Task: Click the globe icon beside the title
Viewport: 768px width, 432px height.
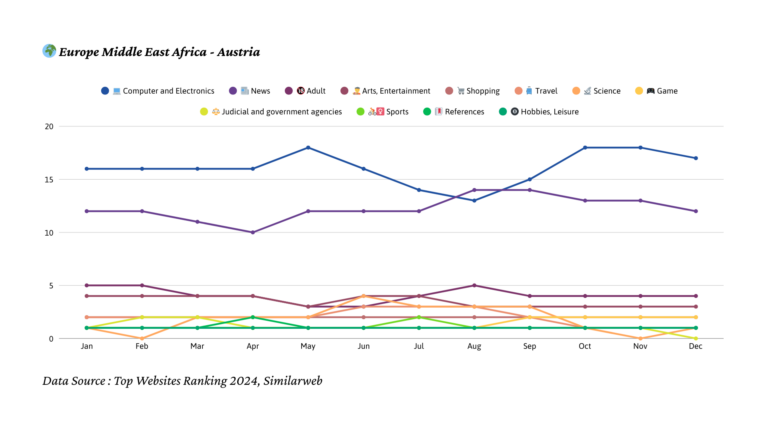Action: 49,51
